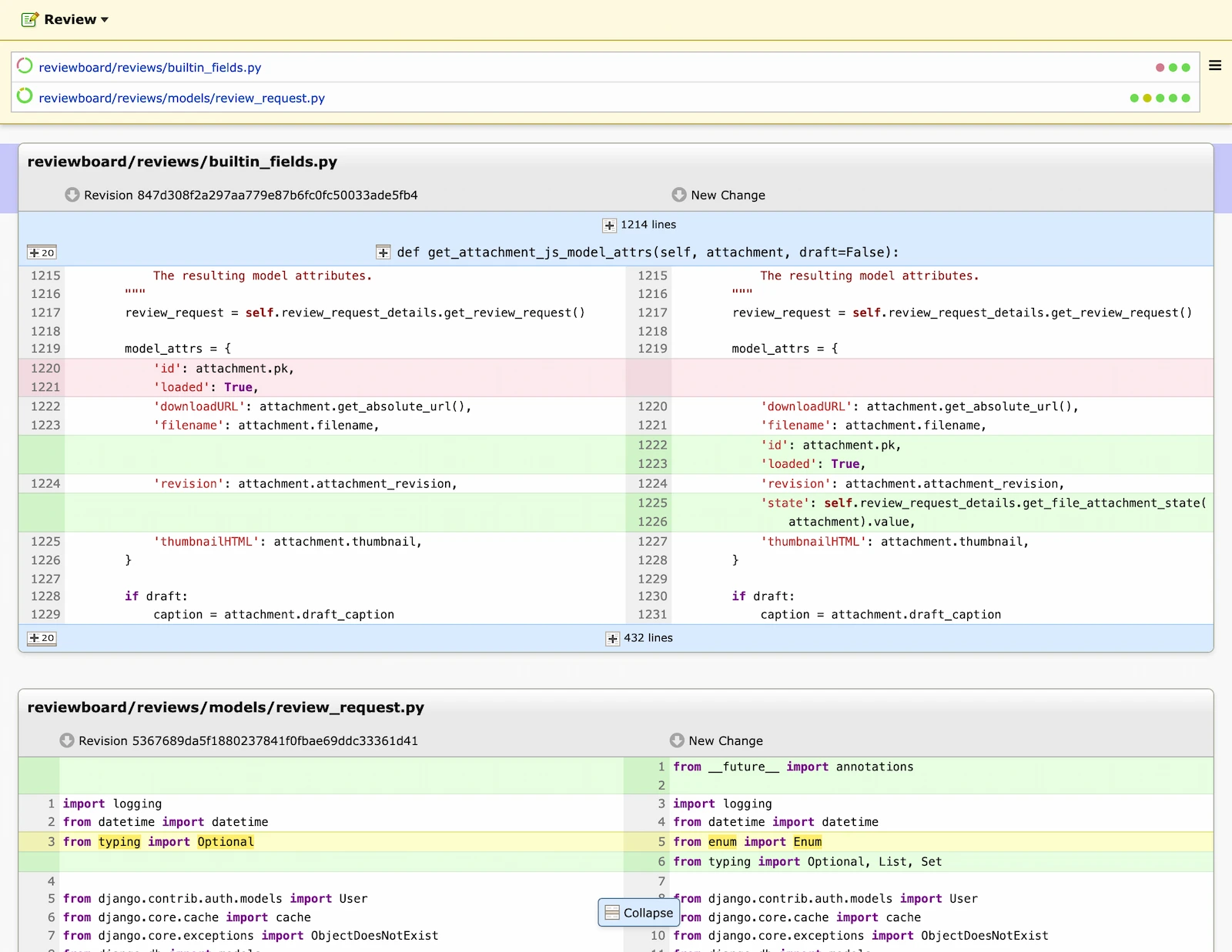Click the Revision 847d308f2a297aa779e87b6fc0fc50033ade5fb4 label
This screenshot has height=952, width=1232.
click(251, 195)
